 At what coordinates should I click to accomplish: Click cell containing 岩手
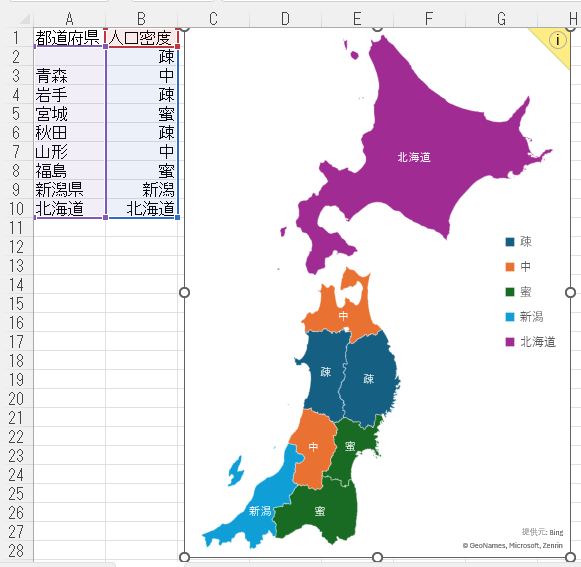69,94
